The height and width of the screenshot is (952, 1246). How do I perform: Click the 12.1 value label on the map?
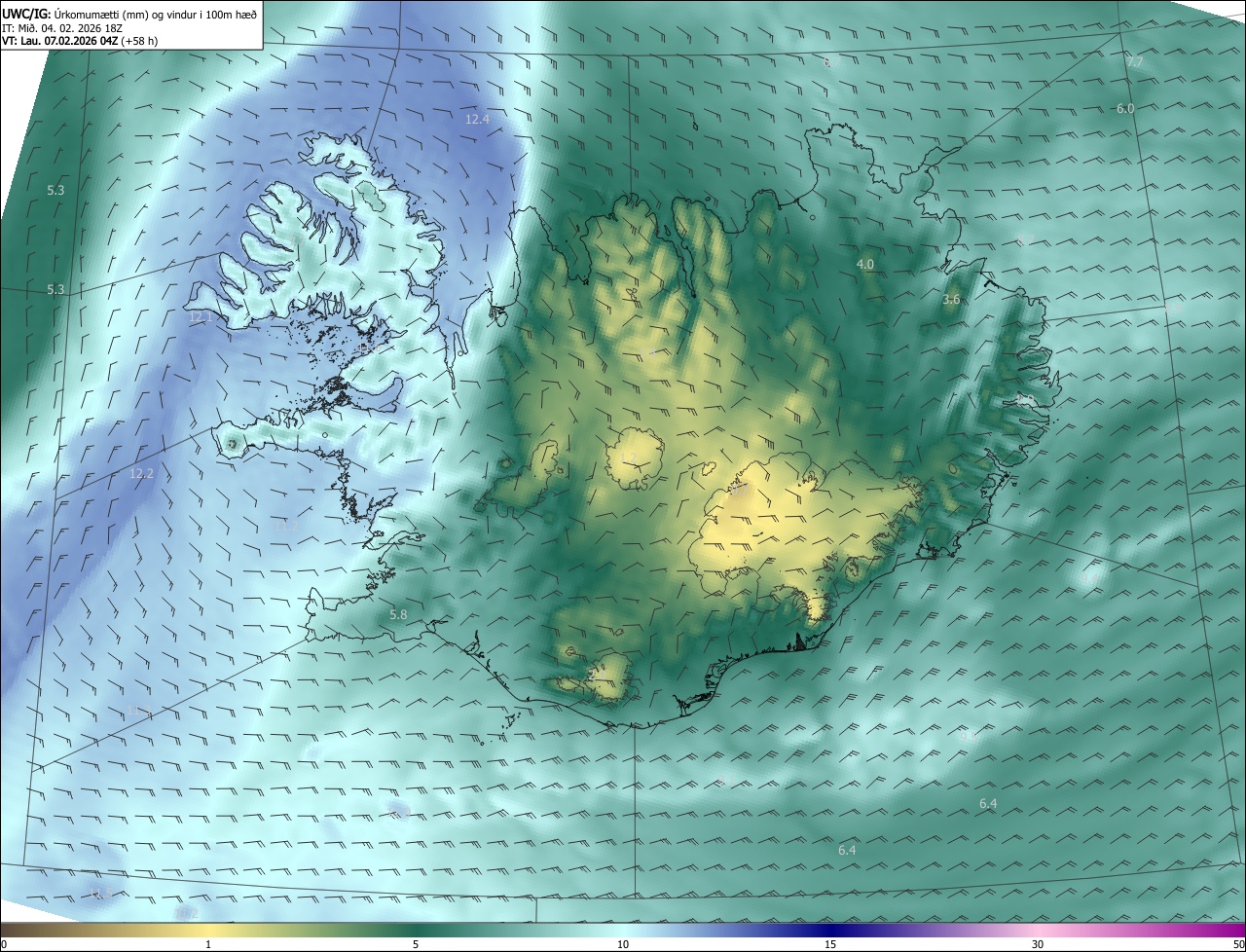pos(200,317)
